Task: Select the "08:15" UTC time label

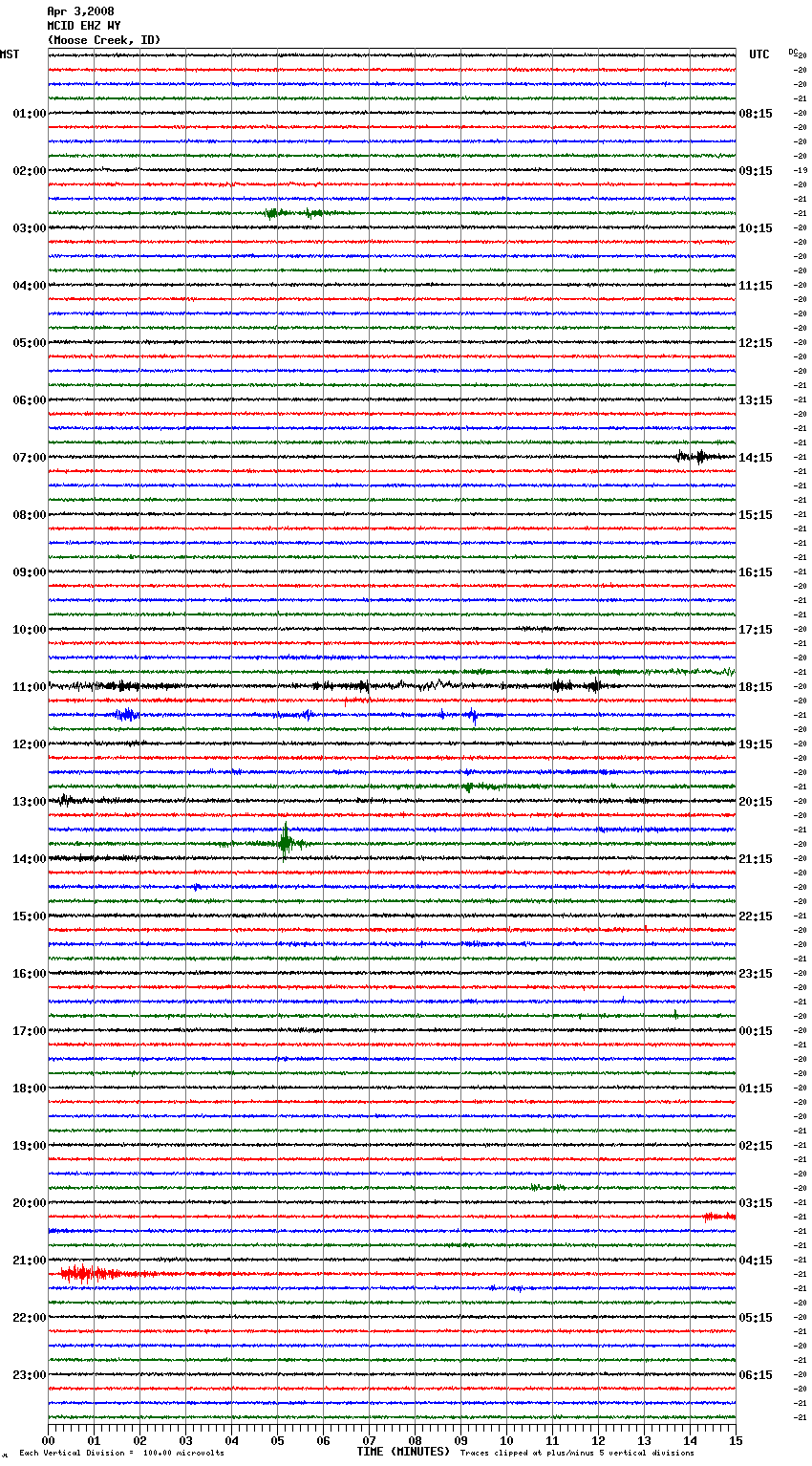Action: click(756, 114)
